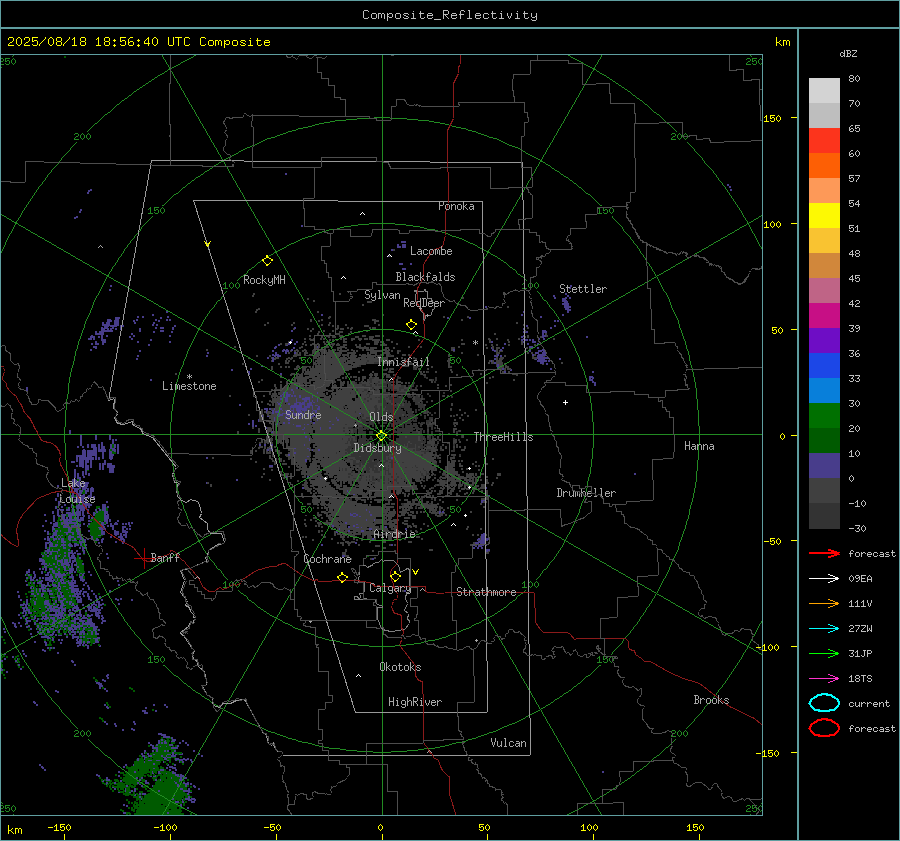Click the Composite_Reflectivity title

pos(450,15)
